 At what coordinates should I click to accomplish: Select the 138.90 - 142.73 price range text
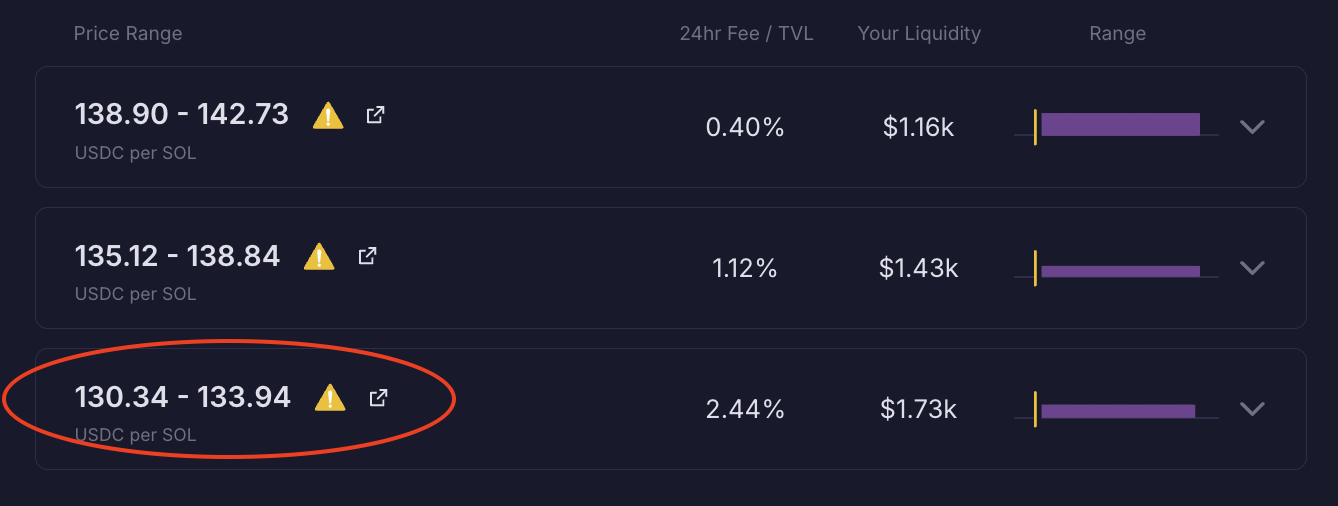[x=182, y=115]
